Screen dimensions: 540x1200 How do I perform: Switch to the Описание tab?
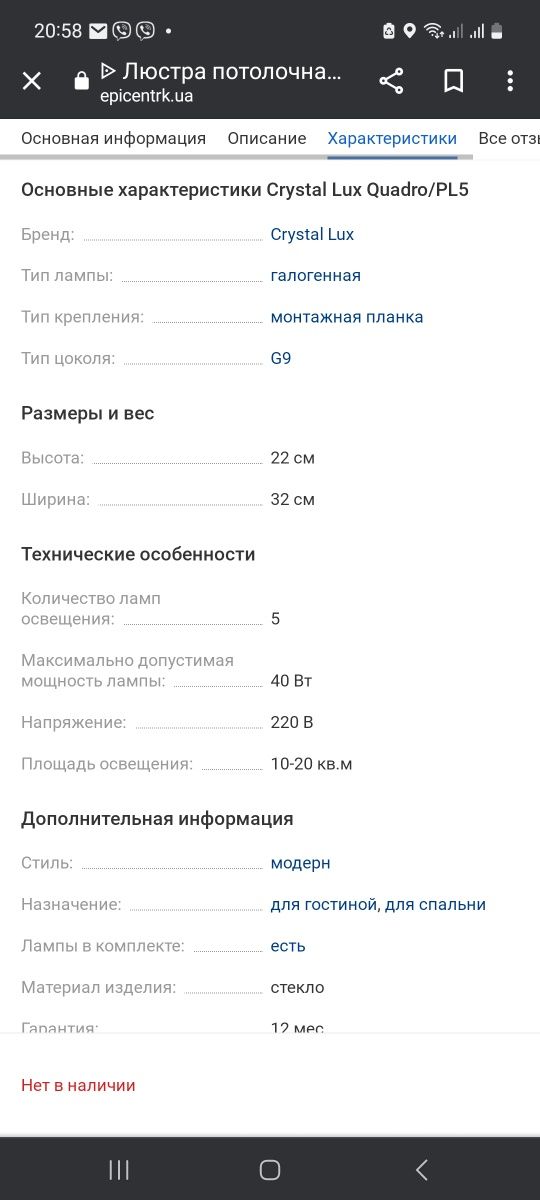point(267,138)
